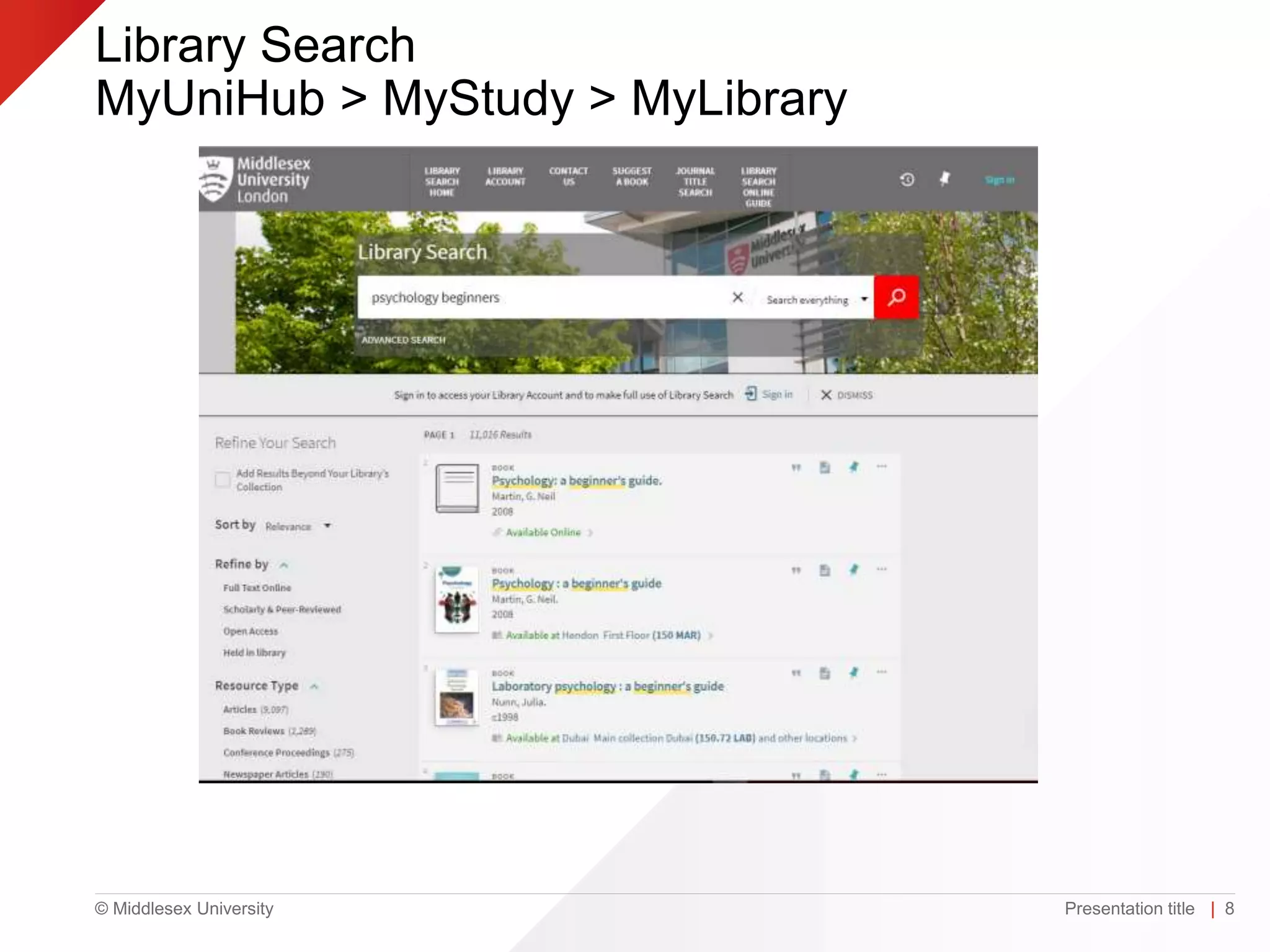
Task: Open Contact Us menu item
Action: pyautogui.click(x=569, y=177)
